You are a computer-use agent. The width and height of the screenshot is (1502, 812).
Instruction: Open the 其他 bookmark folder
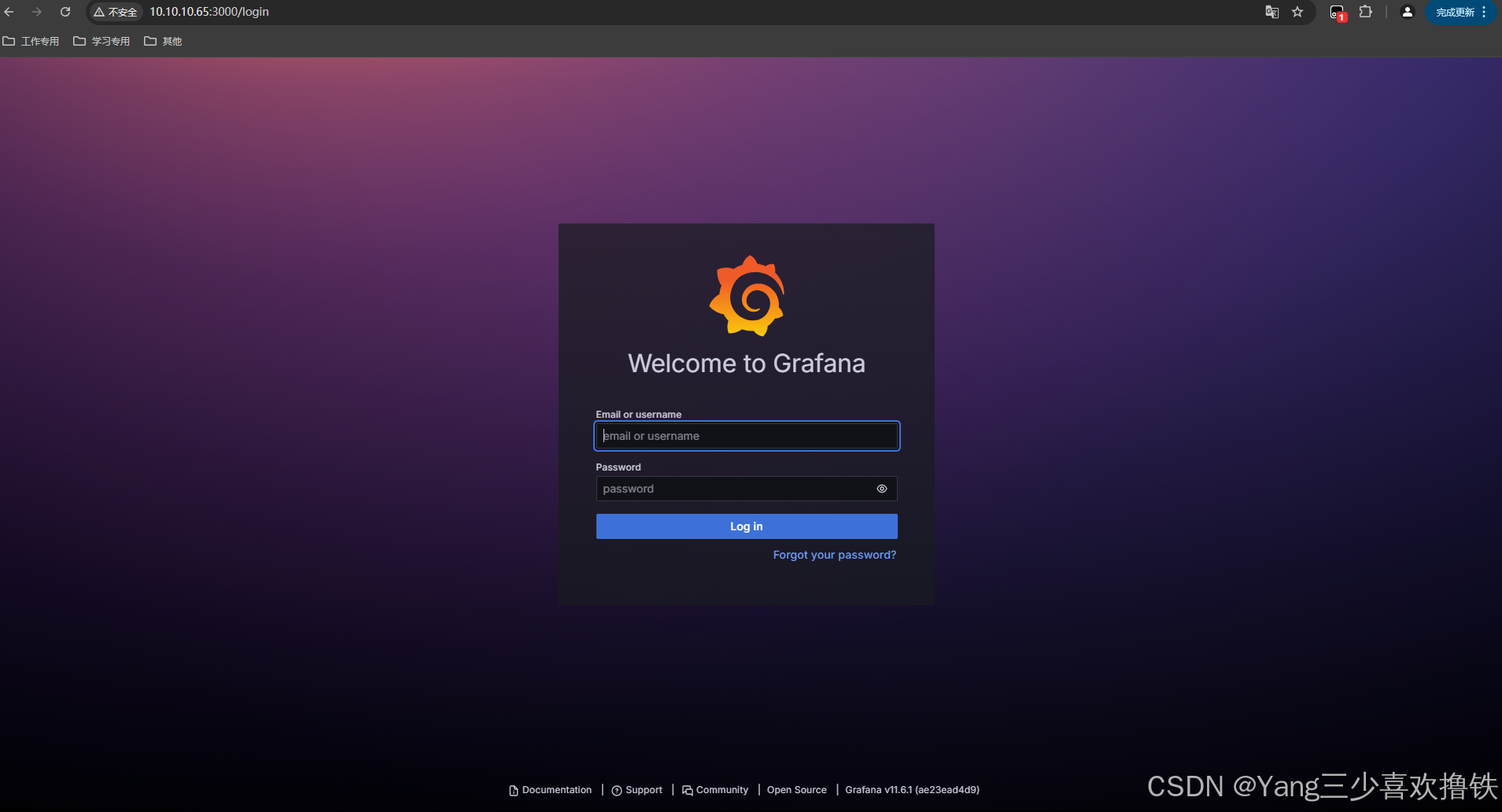(163, 41)
